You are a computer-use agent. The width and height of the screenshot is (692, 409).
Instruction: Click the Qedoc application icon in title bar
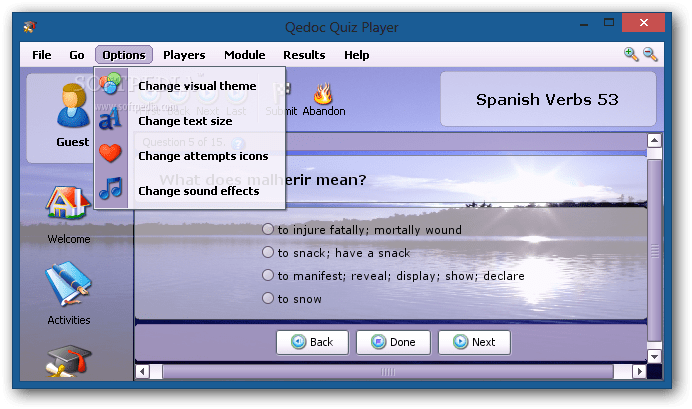[x=30, y=27]
